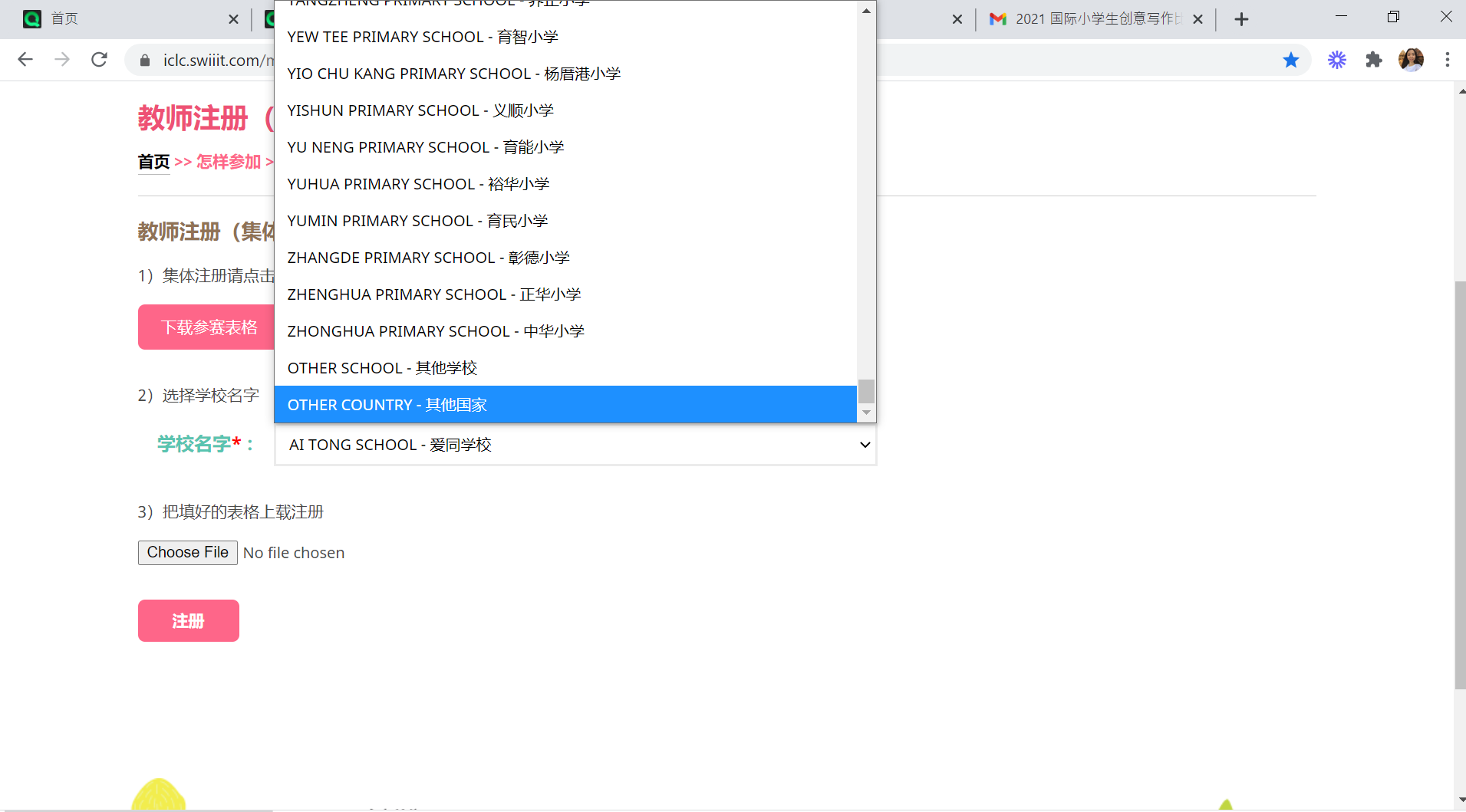
Task: Click the bookmark star icon
Action: tap(1291, 60)
